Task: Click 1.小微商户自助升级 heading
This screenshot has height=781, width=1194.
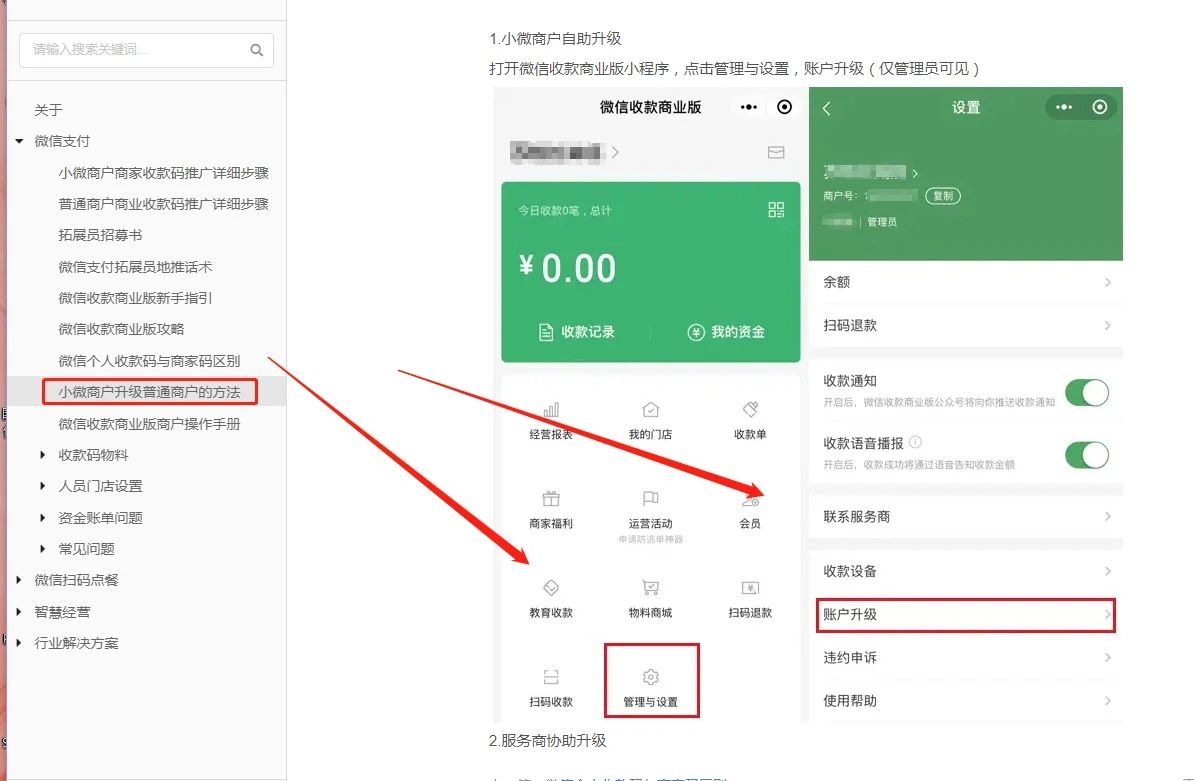Action: [555, 39]
